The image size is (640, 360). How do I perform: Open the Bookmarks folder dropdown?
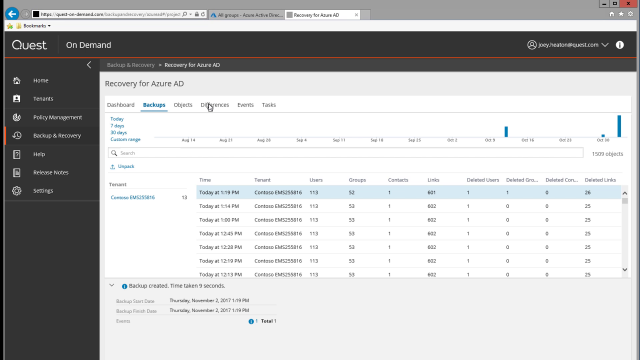[33, 26]
